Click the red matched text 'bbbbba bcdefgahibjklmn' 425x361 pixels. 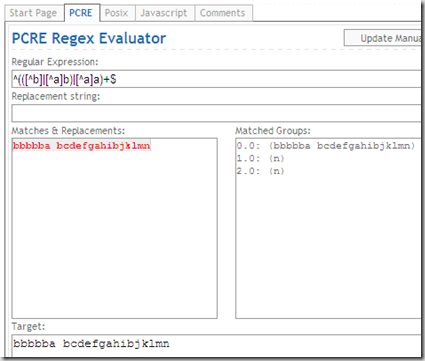pyautogui.click(x=82, y=146)
